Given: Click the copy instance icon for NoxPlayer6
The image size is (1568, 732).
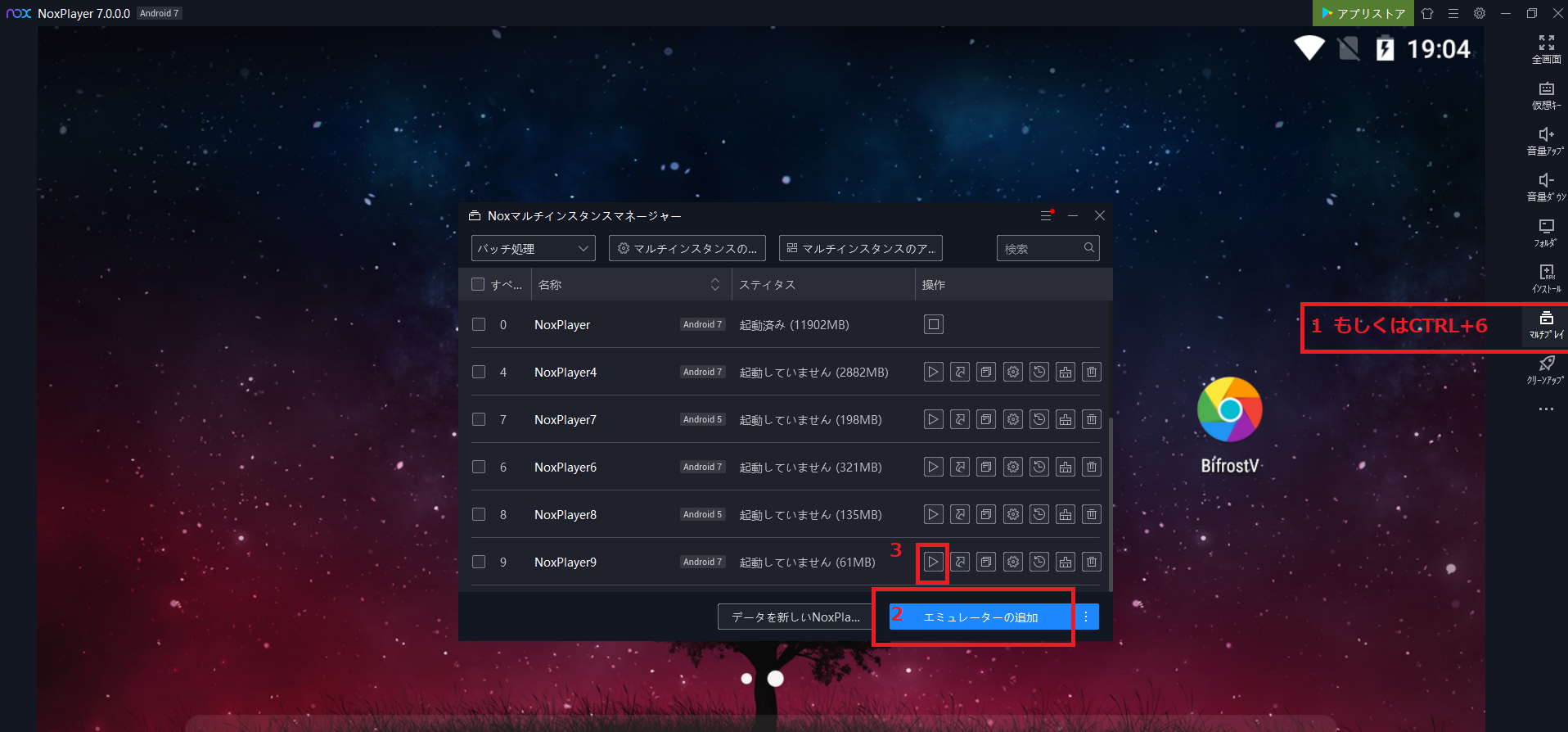Looking at the screenshot, I should (x=986, y=467).
